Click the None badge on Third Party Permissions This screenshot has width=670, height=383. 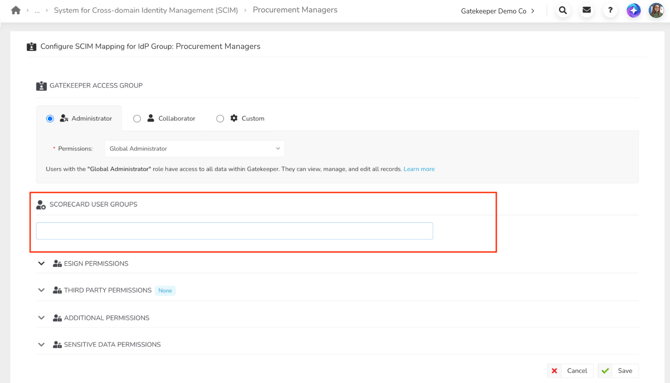pyautogui.click(x=165, y=291)
